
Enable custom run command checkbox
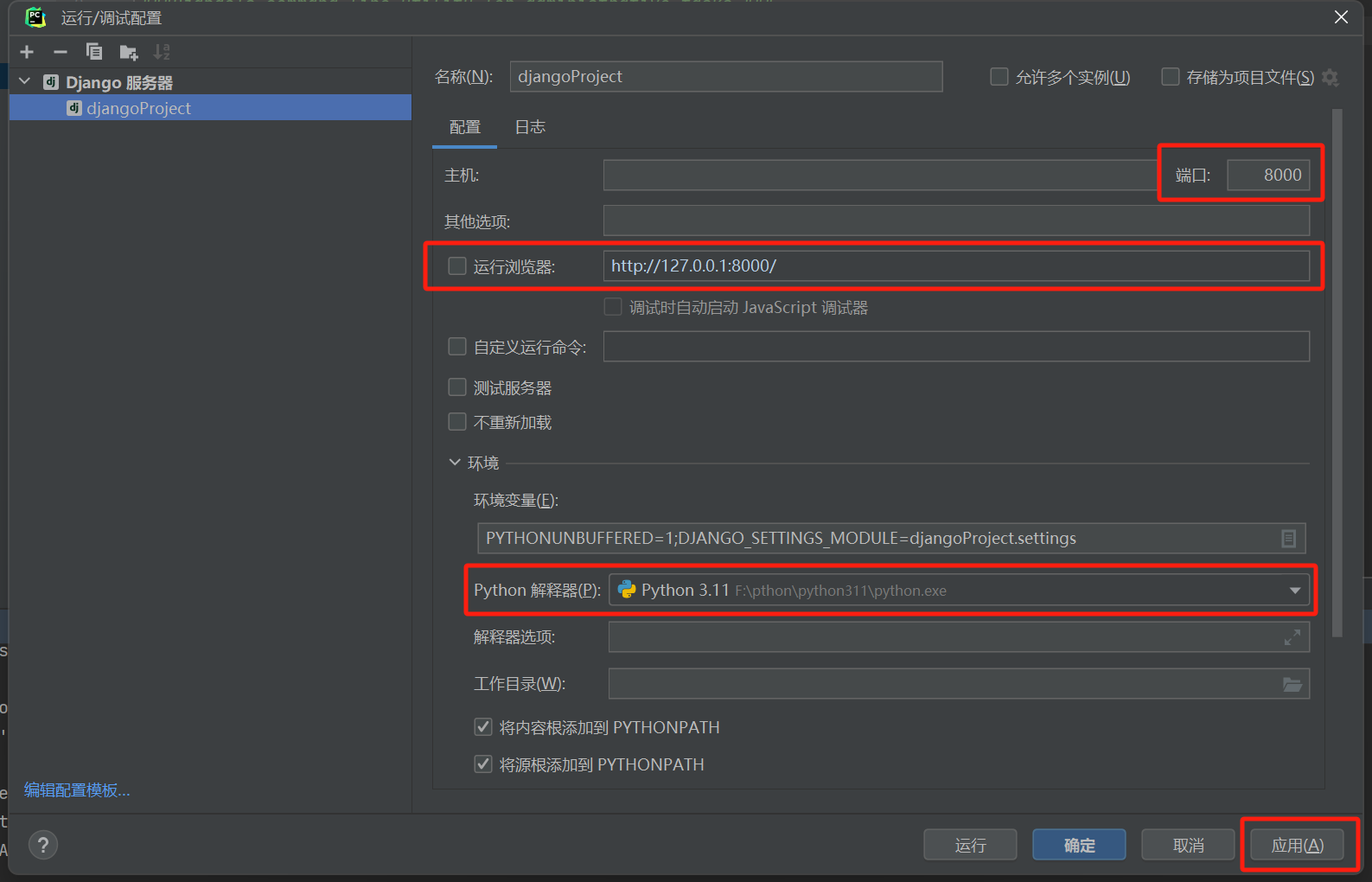[457, 347]
